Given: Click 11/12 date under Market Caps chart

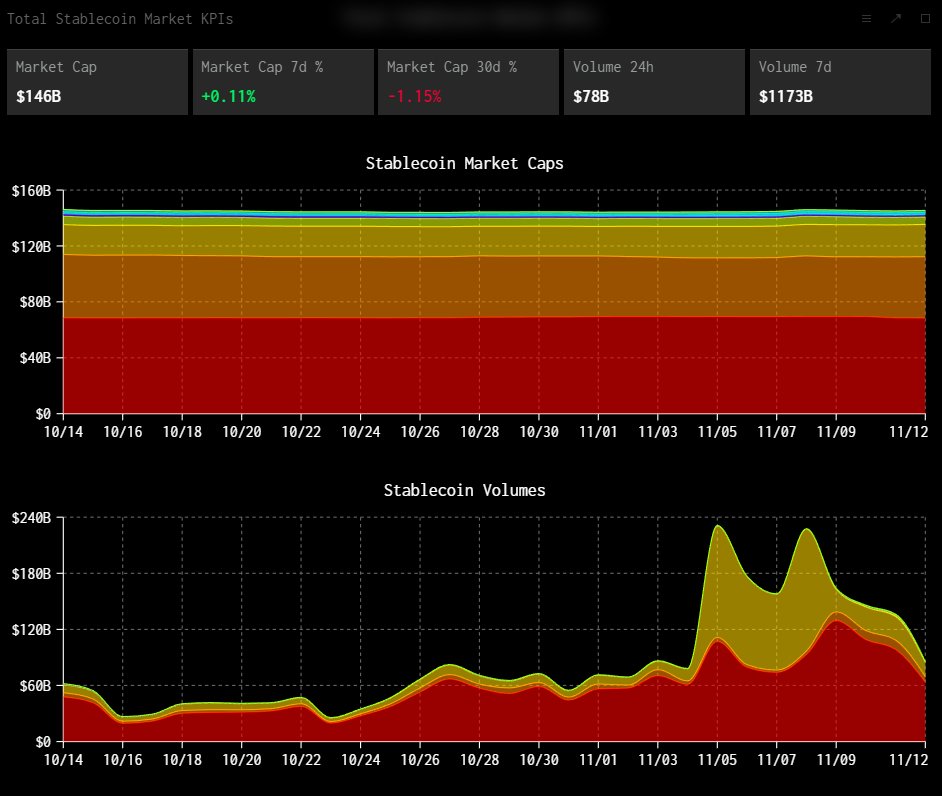Looking at the screenshot, I should point(908,432).
